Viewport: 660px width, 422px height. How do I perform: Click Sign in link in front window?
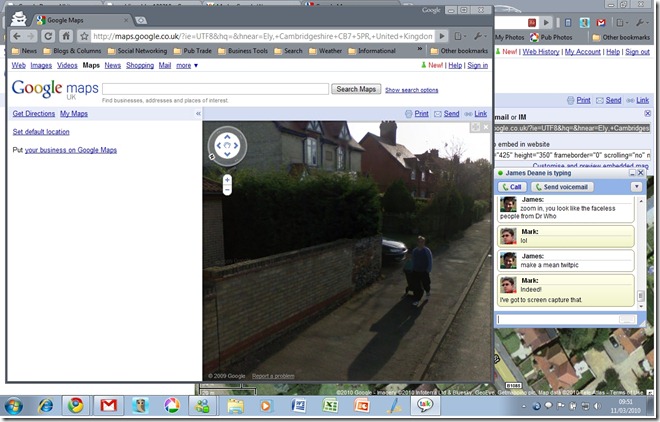478,65
